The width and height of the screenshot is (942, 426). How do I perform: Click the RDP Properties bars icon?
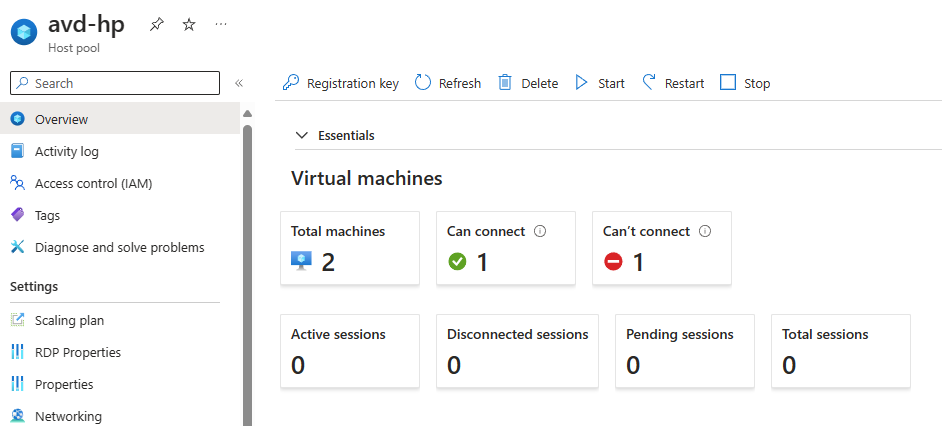tap(18, 352)
